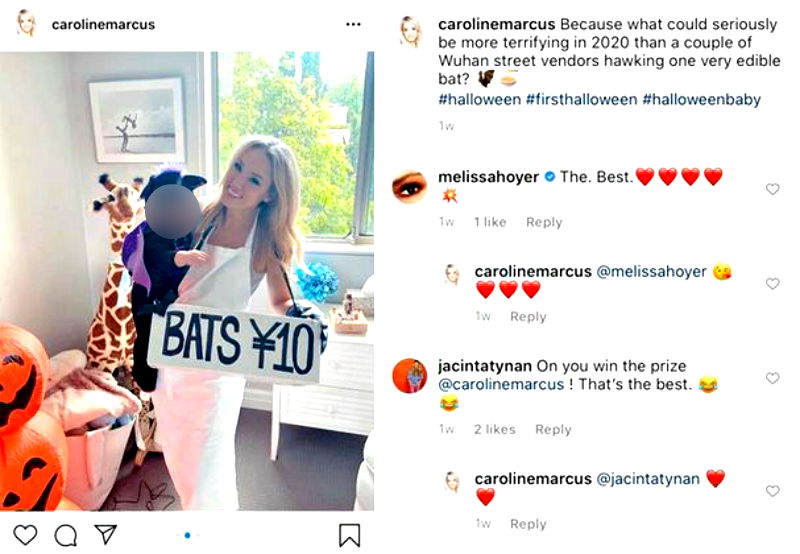Share post via the paper plane icon

tap(106, 535)
